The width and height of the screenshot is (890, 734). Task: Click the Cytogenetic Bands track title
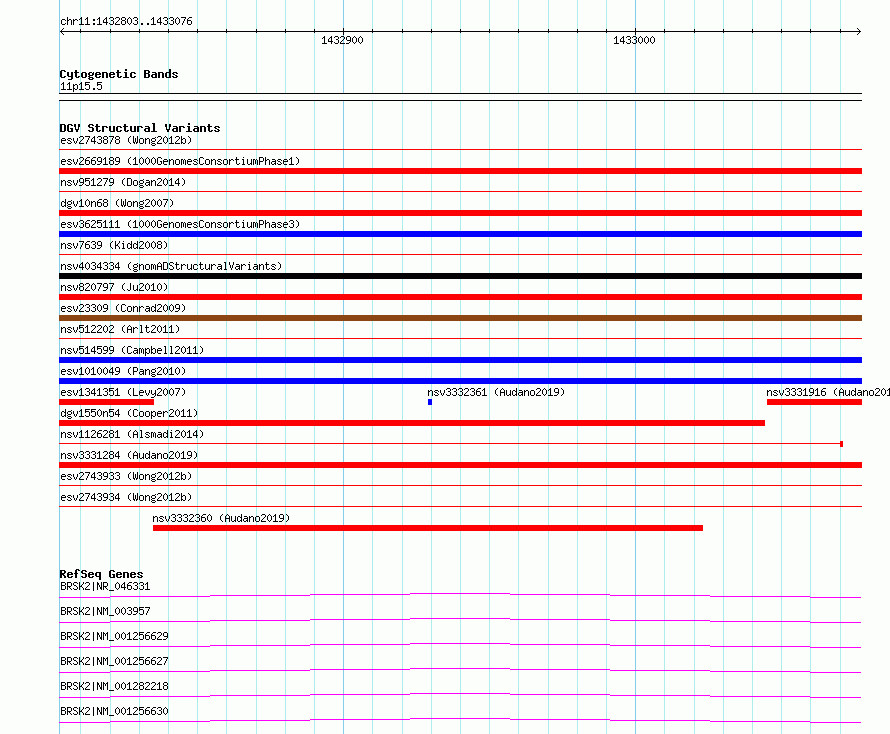[119, 74]
